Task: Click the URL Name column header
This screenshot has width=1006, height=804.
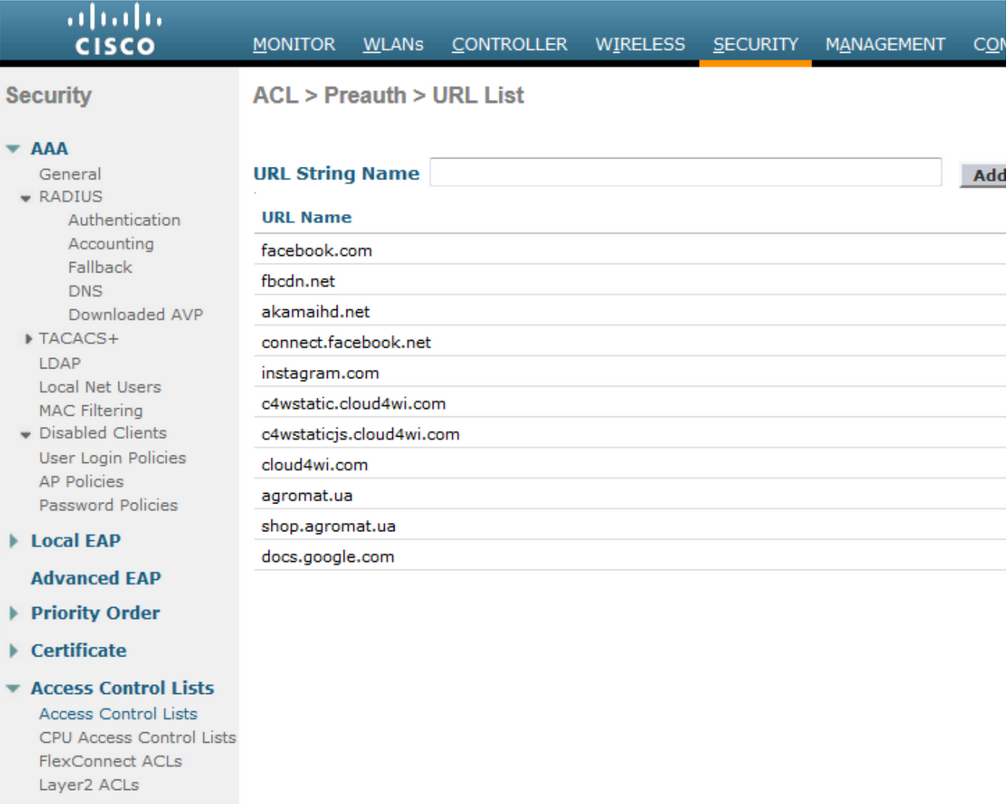Action: click(307, 218)
